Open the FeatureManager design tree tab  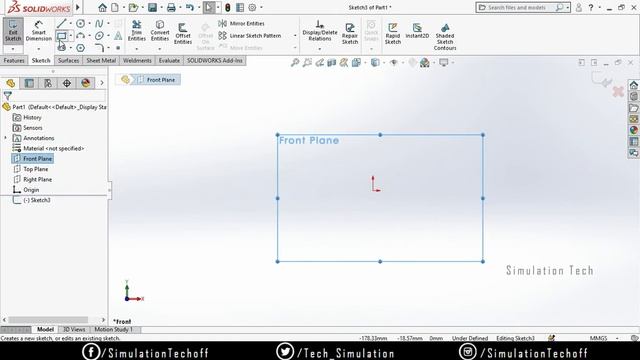[11, 83]
